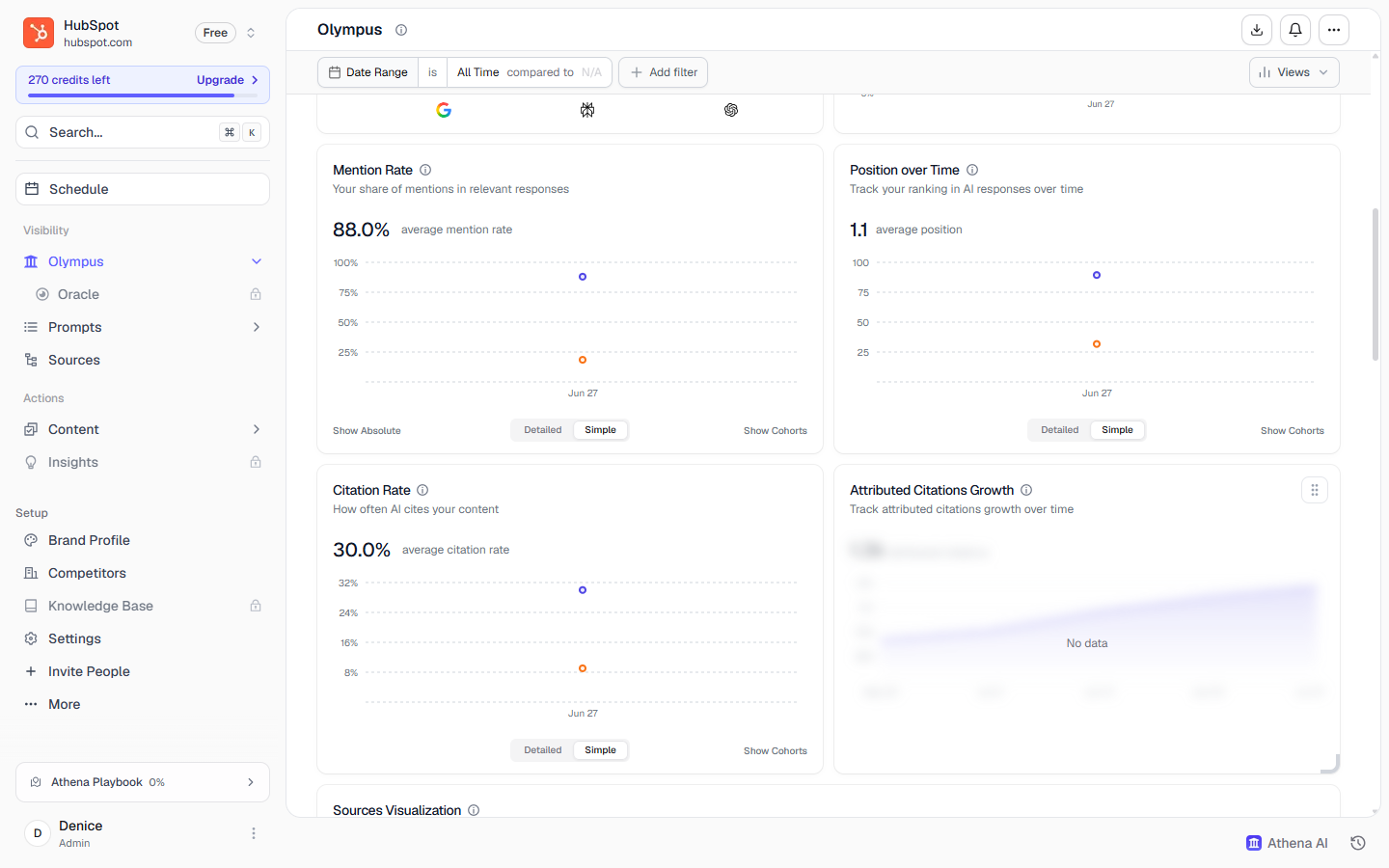Switch Position over Time chart to Detailed
Viewport: 1389px width, 868px height.
1060,430
